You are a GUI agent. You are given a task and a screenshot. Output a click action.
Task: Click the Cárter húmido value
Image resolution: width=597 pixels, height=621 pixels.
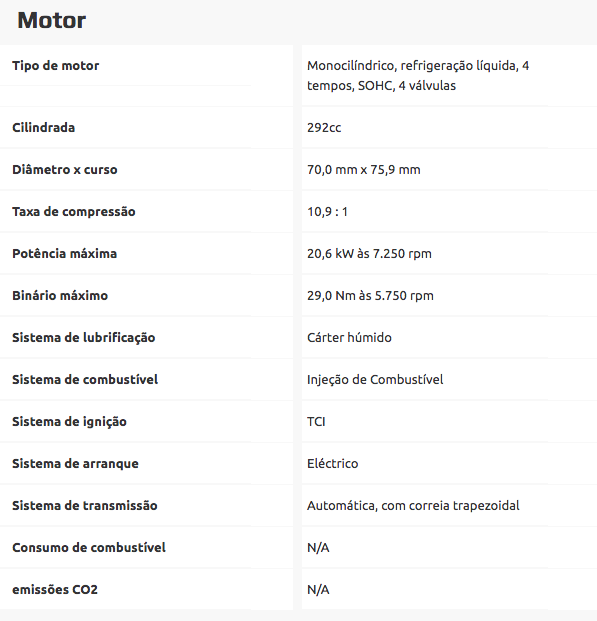(349, 337)
